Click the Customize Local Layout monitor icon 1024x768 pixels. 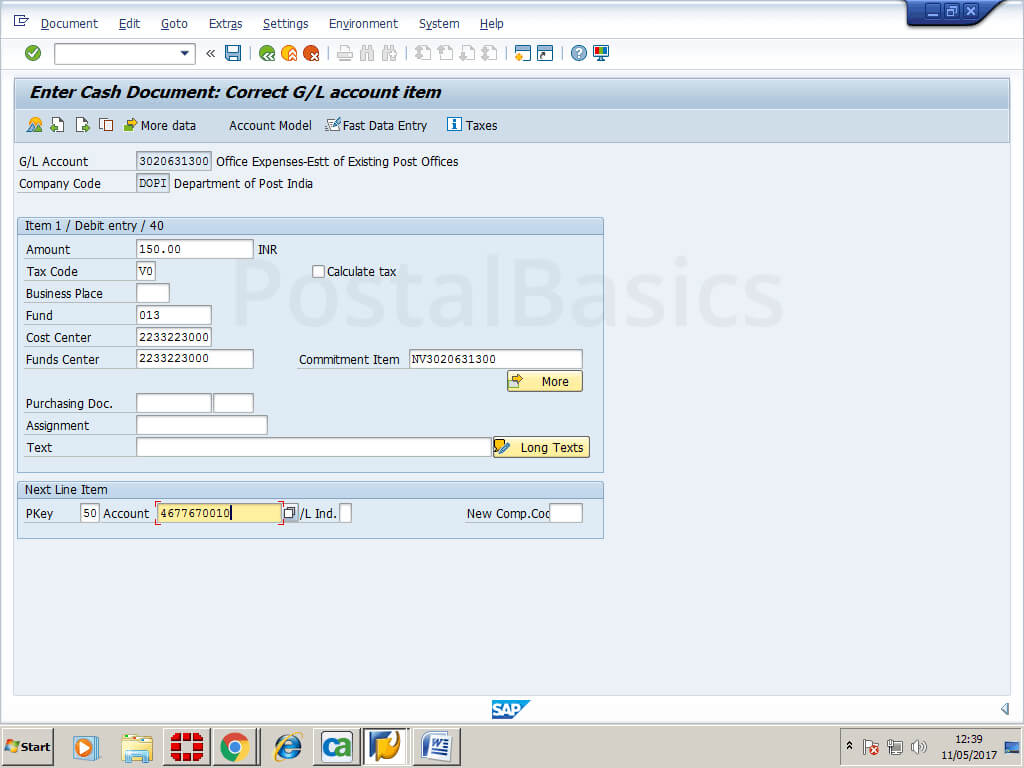[601, 53]
